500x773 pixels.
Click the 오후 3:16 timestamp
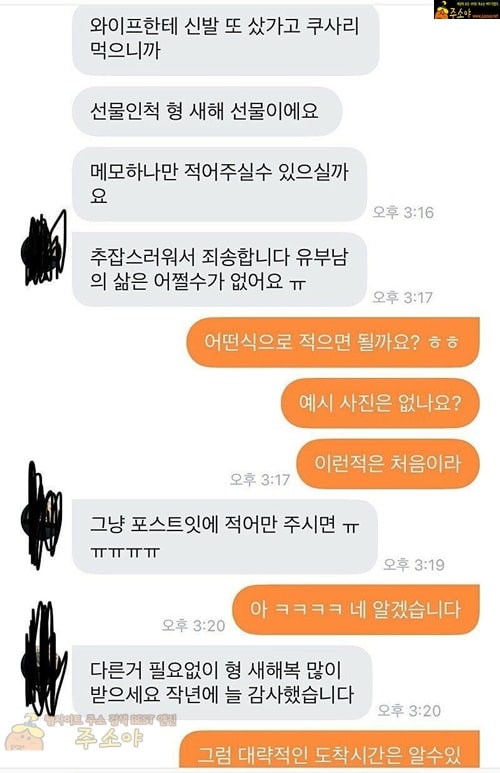point(403,212)
